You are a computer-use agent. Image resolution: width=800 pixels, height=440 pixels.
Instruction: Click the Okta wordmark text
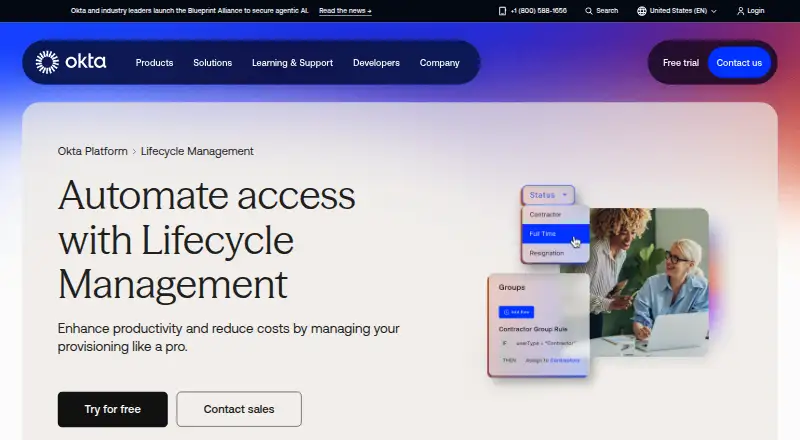pyautogui.click(x=86, y=62)
